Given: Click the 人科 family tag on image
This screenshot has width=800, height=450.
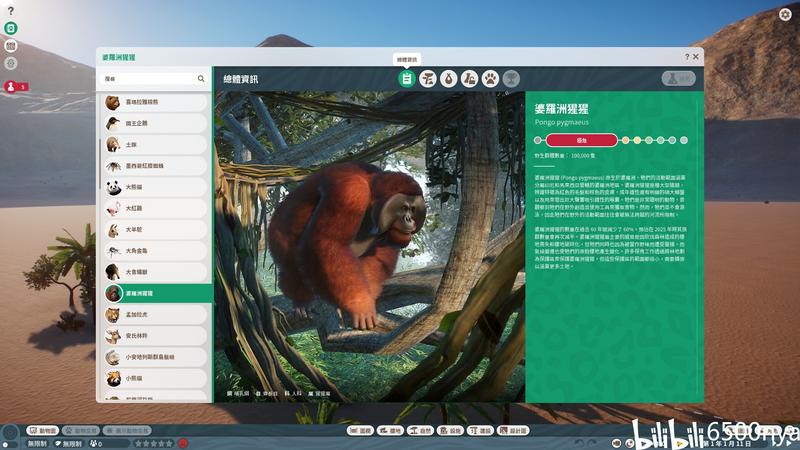Looking at the screenshot, I should coord(293,393).
